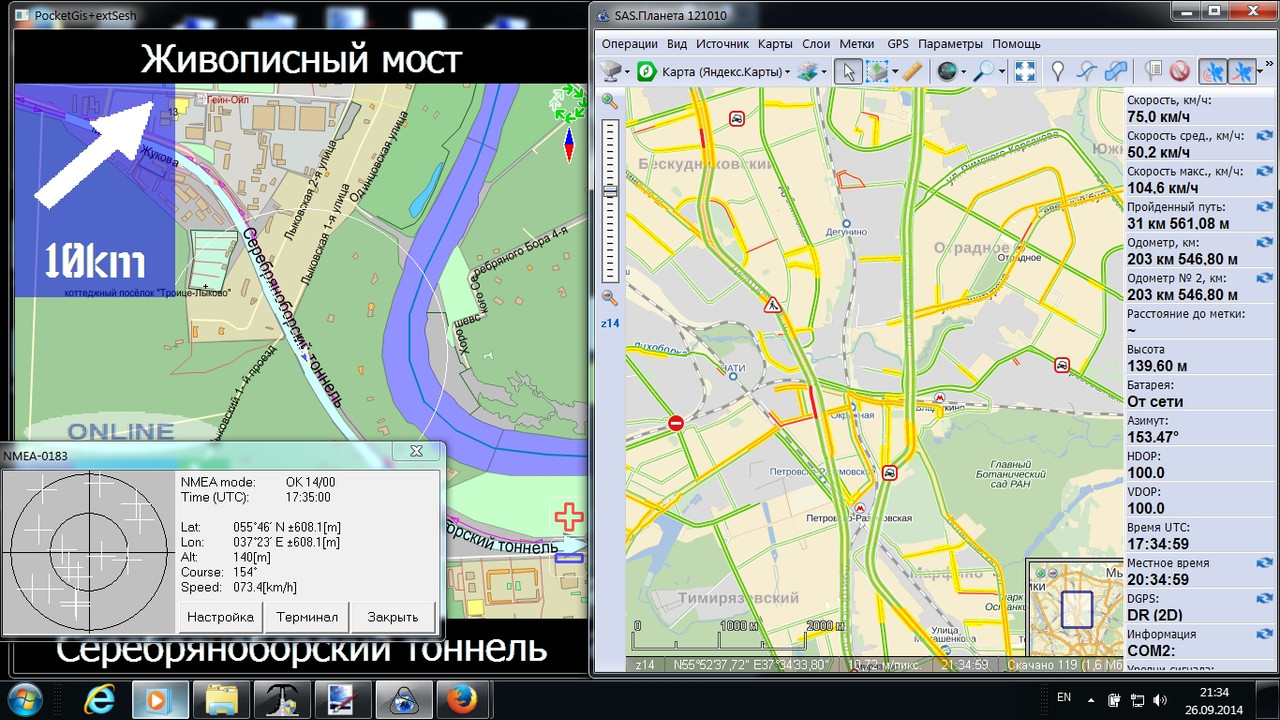This screenshot has height=720, width=1280.
Task: Click EN language indicator in tray
Action: coord(1064,697)
